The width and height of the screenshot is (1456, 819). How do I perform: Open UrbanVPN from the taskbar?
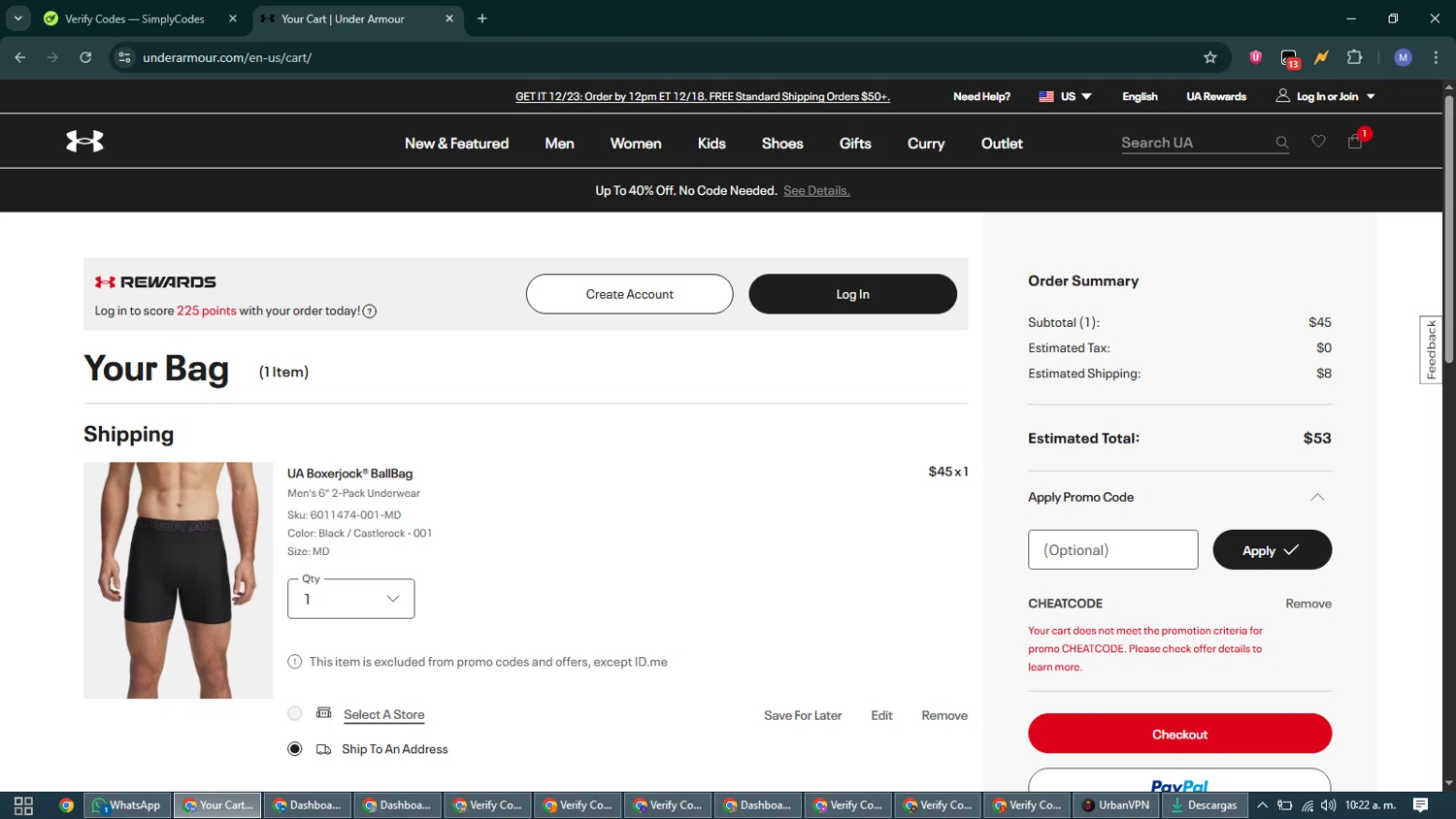[1116, 805]
